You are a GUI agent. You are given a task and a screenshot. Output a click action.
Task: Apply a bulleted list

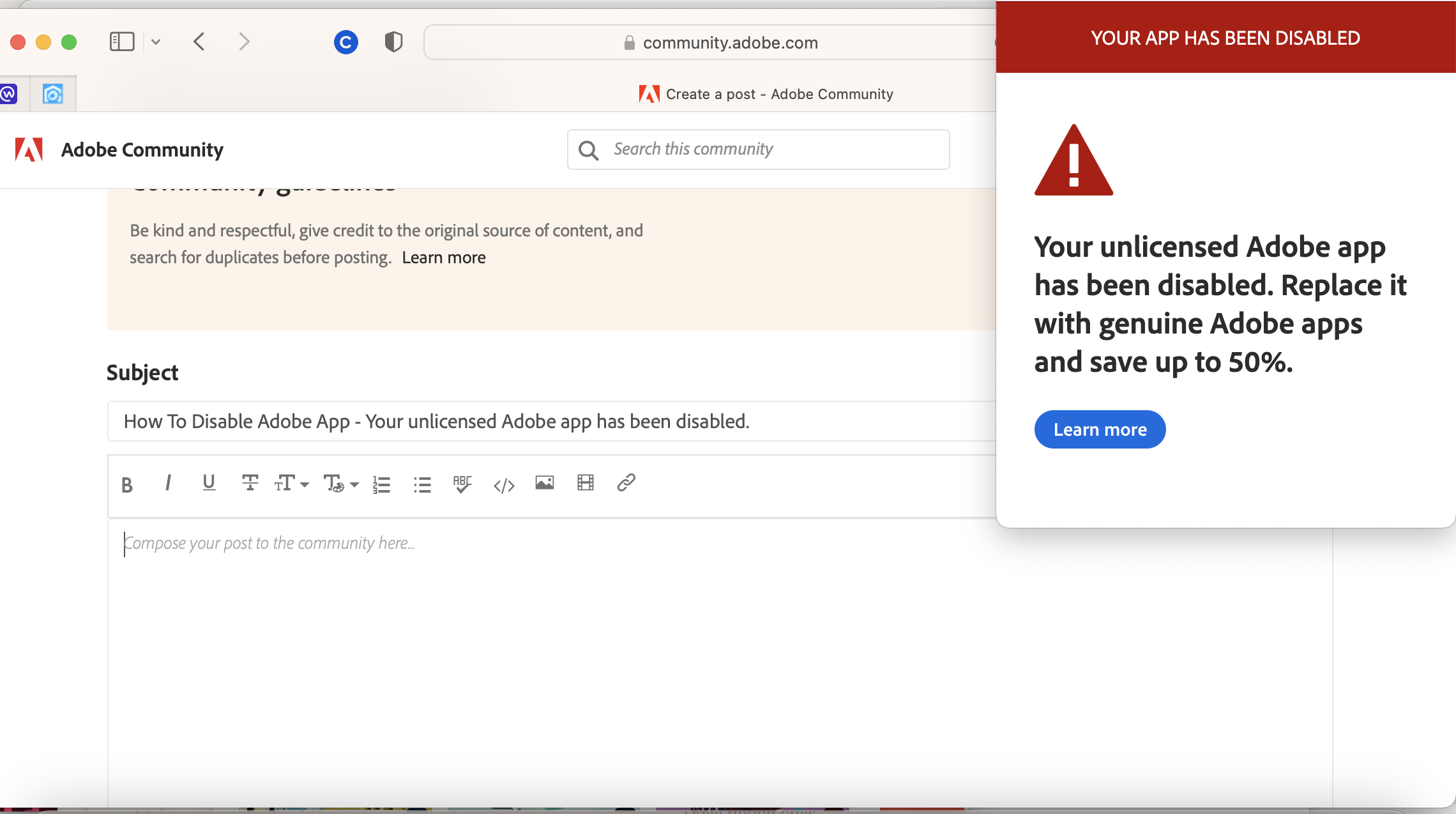tap(422, 484)
